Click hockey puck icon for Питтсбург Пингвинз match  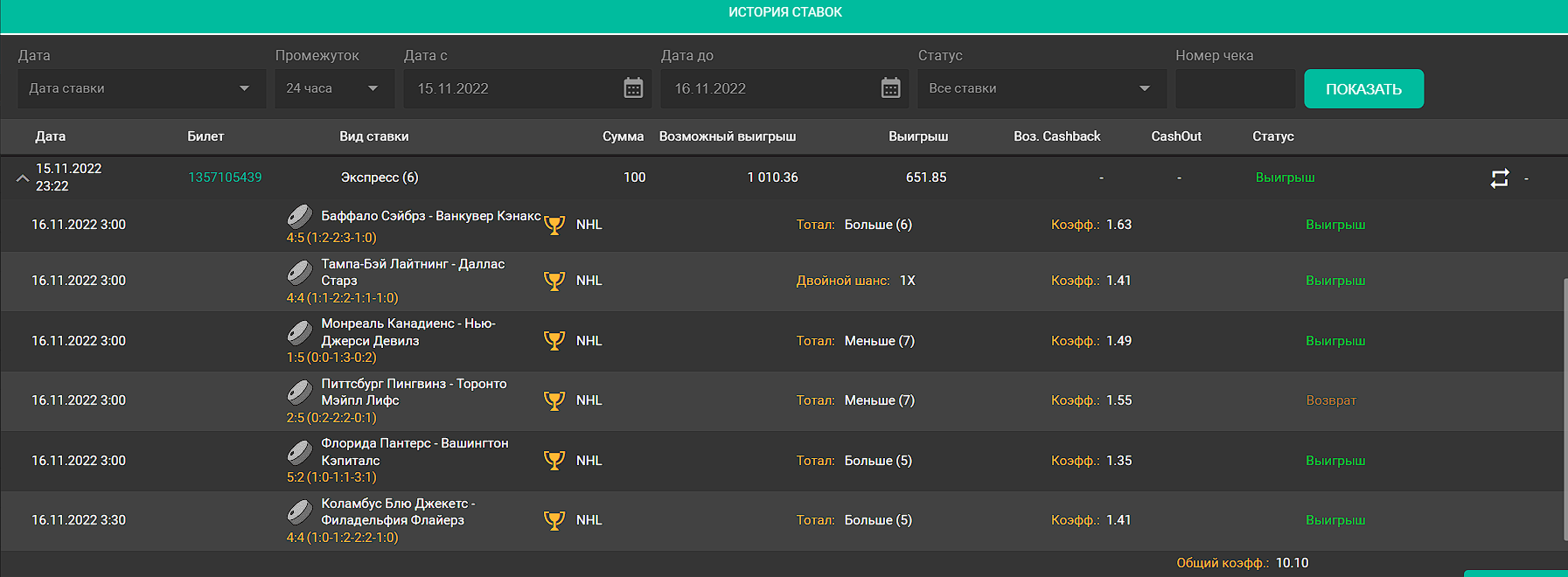click(x=300, y=392)
